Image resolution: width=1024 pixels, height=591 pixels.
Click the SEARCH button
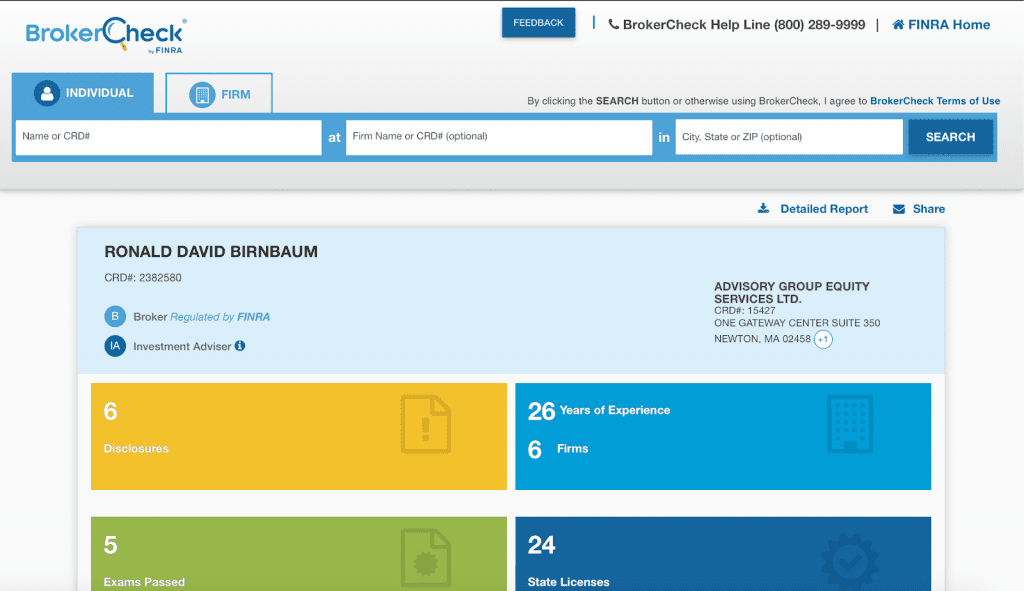coord(950,137)
